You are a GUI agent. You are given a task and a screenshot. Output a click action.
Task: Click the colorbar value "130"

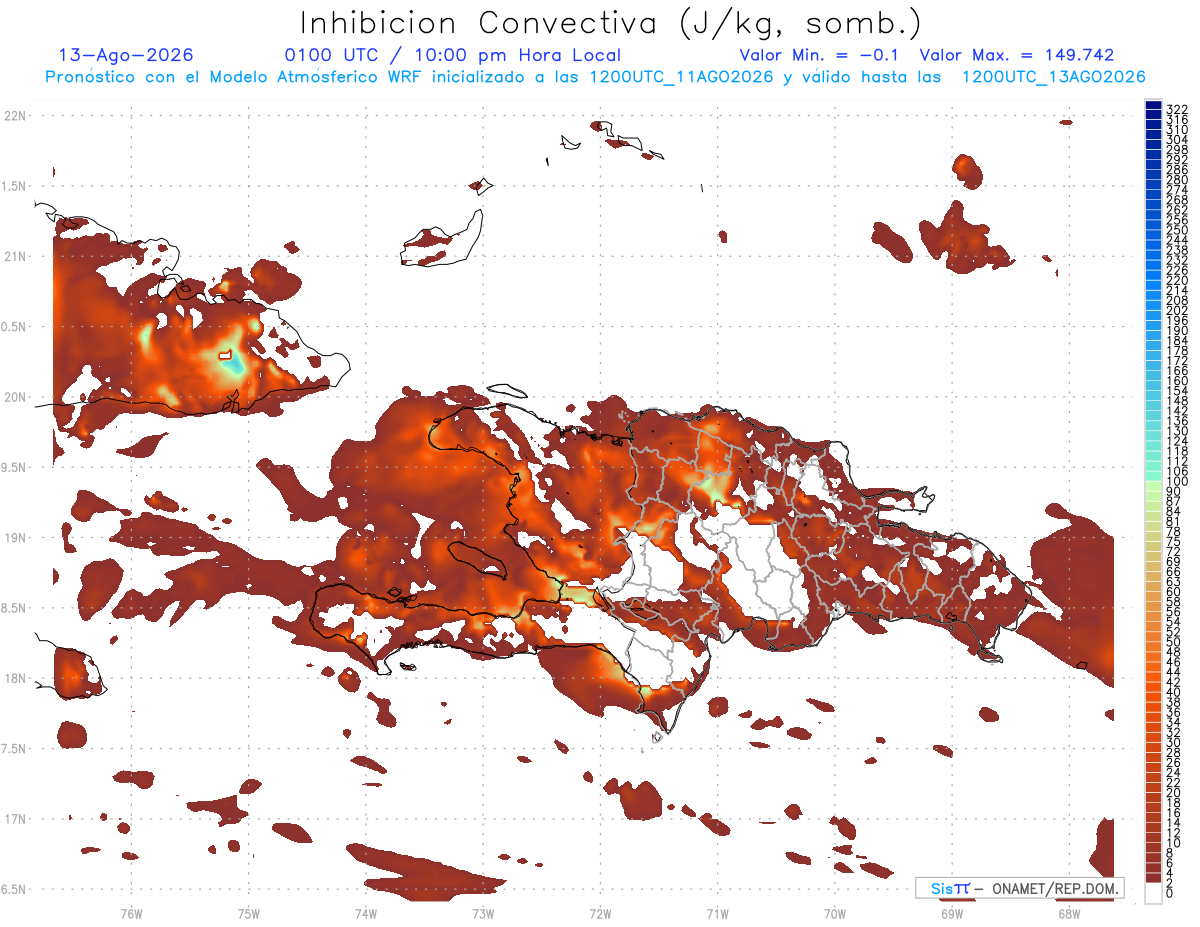coord(1176,430)
